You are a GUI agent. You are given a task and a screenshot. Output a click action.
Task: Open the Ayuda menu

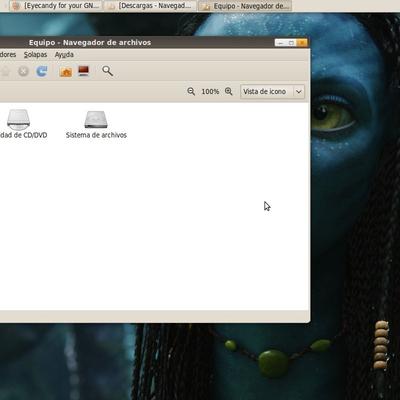tap(64, 55)
